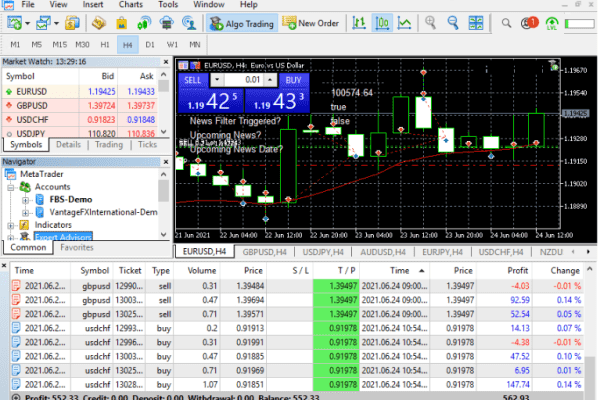This screenshot has height=400, width=600.
Task: Select the M15 timeframe
Action: (59, 45)
